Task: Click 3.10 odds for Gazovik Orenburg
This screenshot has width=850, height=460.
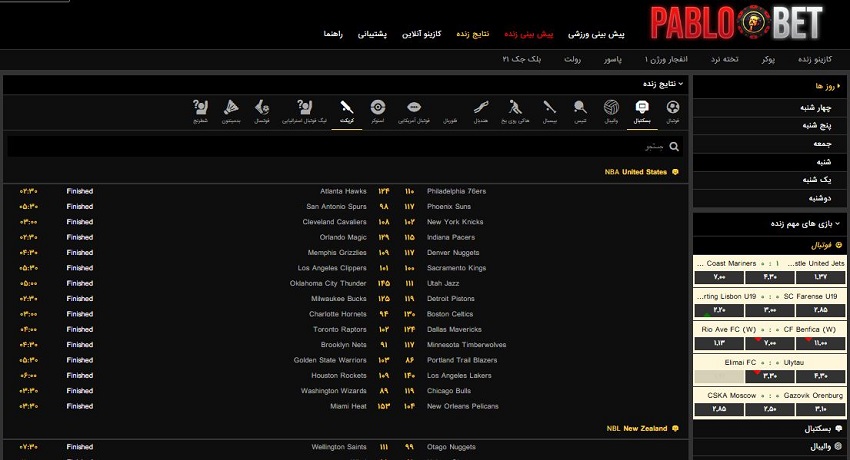Action: pos(820,409)
